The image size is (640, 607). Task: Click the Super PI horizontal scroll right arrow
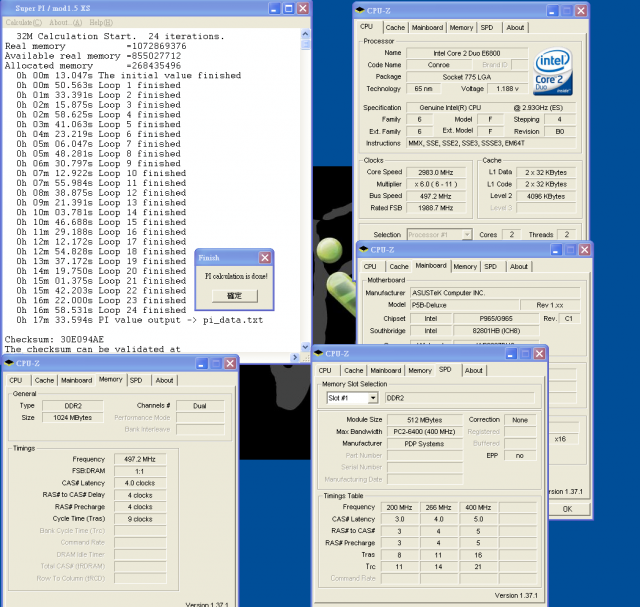coord(296,357)
